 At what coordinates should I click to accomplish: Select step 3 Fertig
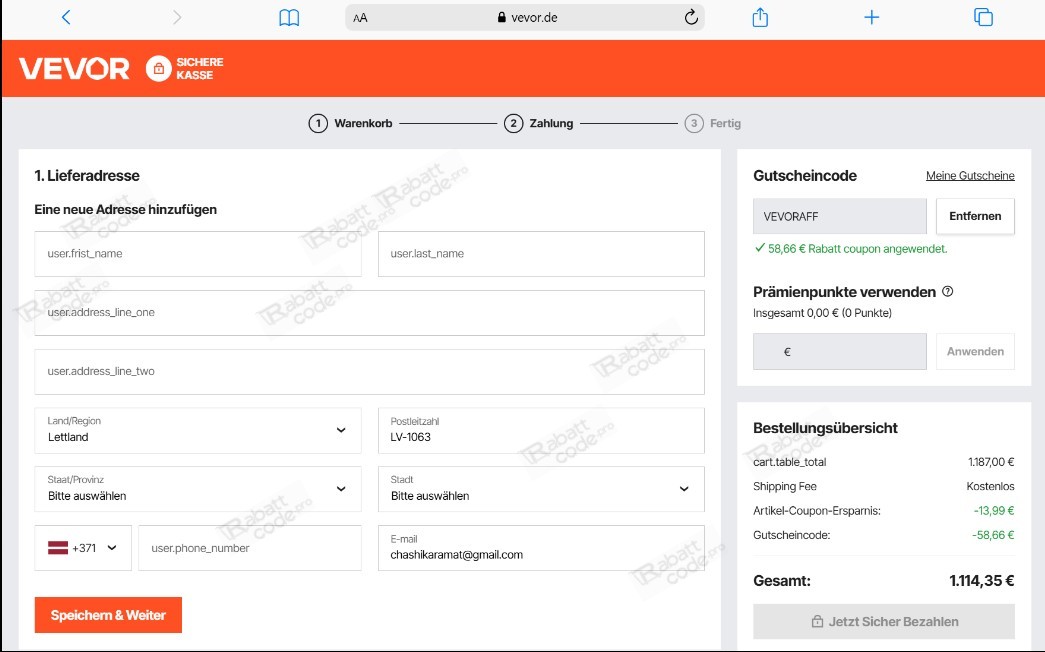(713, 123)
